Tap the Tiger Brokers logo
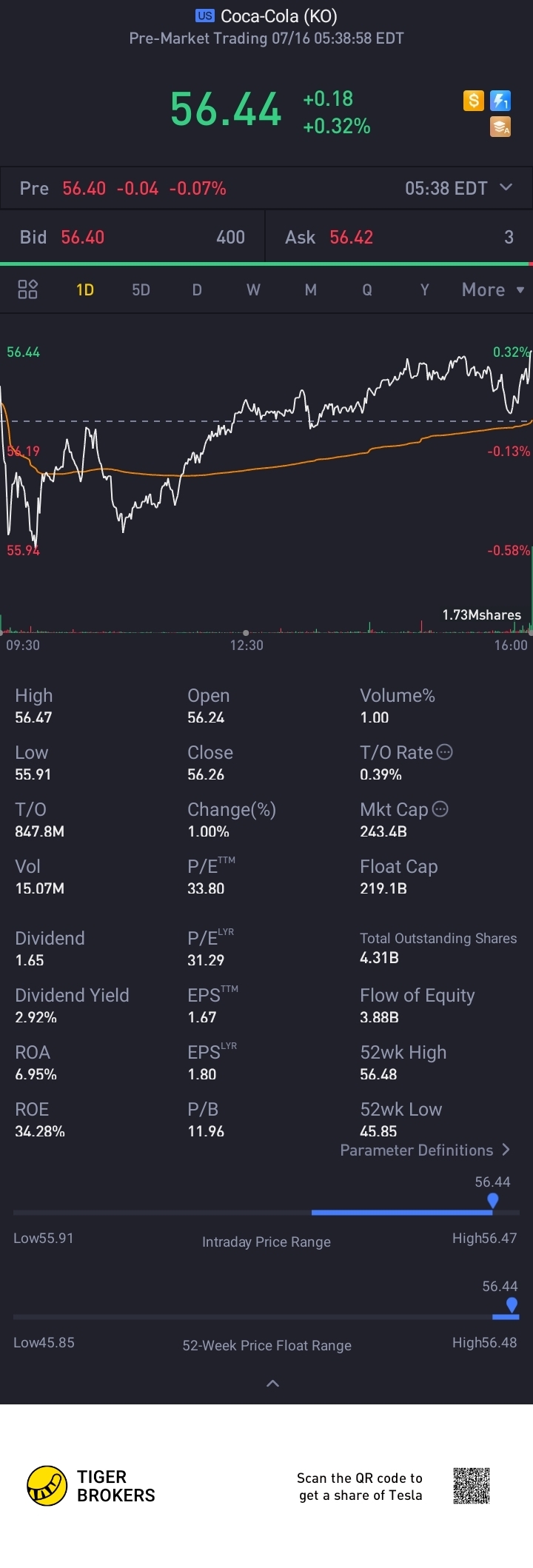The height and width of the screenshot is (1568, 533). (47, 1486)
